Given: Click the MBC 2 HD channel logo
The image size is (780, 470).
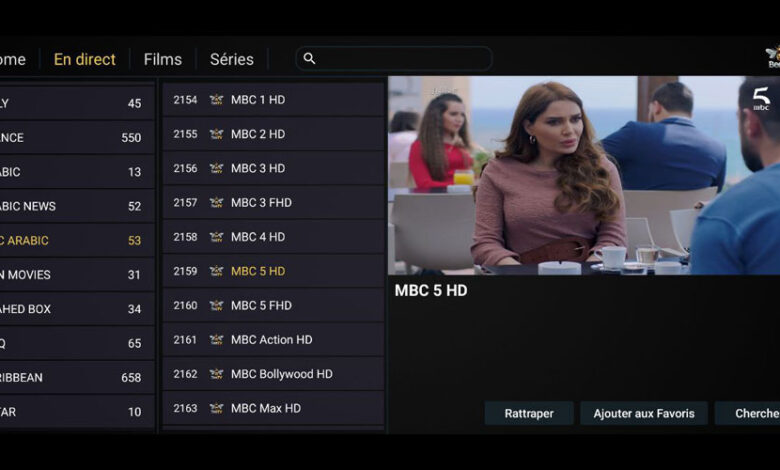Looking at the screenshot, I should click(x=216, y=134).
